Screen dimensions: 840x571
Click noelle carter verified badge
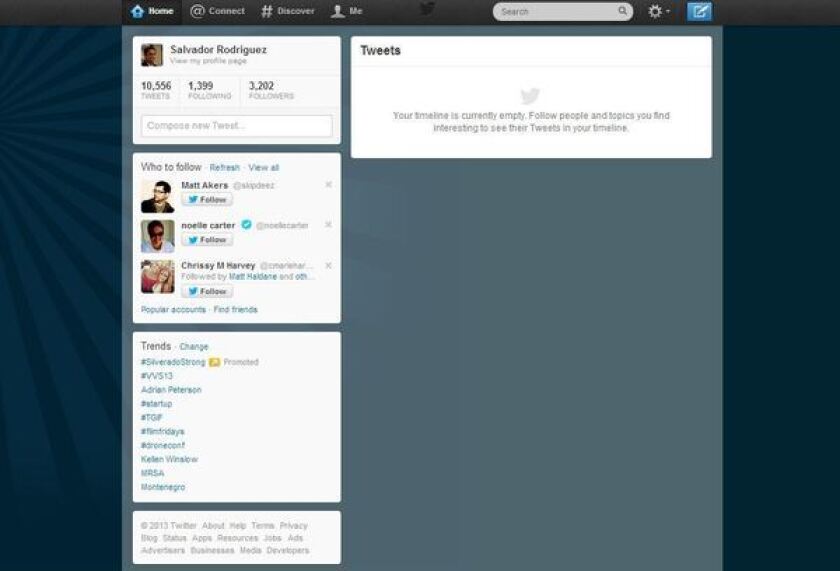246,224
